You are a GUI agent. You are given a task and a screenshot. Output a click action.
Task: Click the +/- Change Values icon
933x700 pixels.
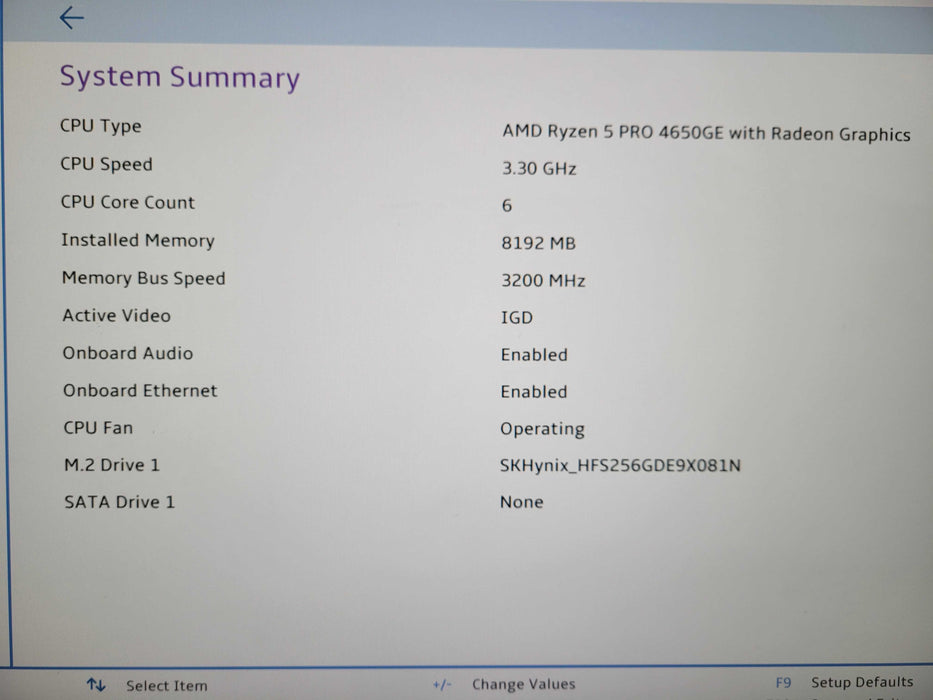pyautogui.click(x=442, y=685)
